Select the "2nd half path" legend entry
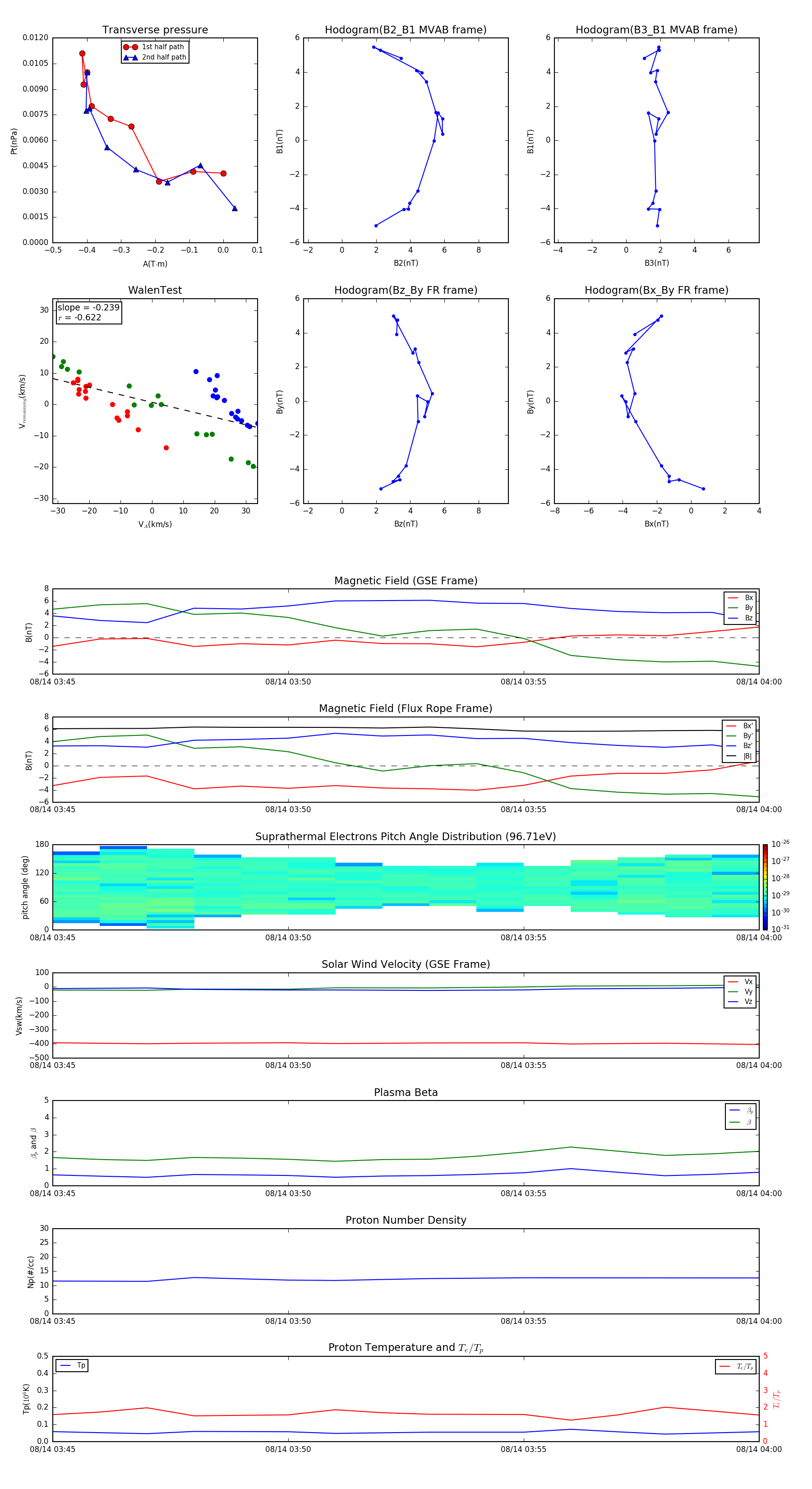The height and width of the screenshot is (1489, 812). tap(155, 57)
